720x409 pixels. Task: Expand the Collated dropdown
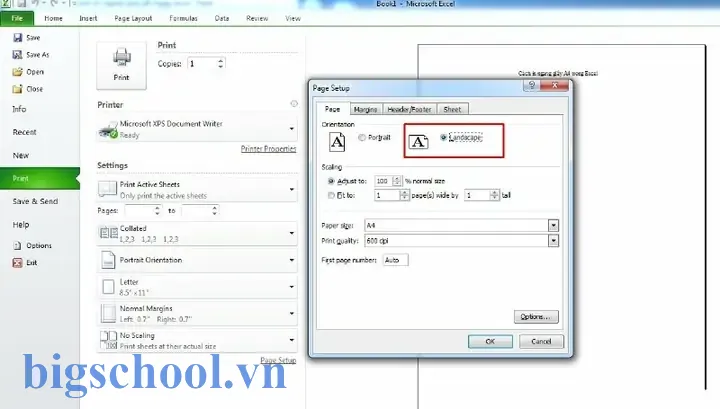pos(292,233)
